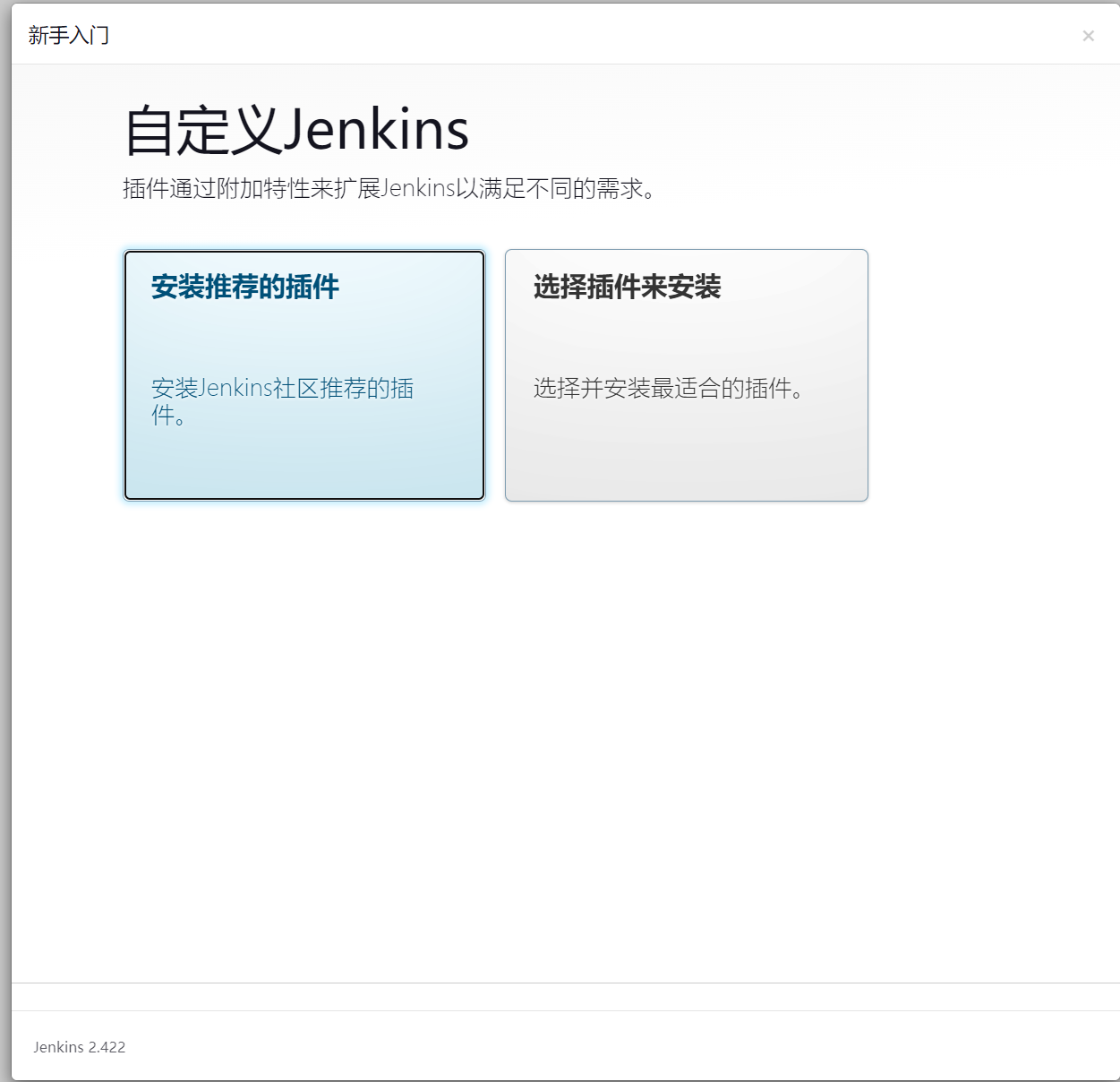Viewport: 1120px width, 1082px height.
Task: Choose the 选择插件来安装 option card
Action: (x=687, y=375)
